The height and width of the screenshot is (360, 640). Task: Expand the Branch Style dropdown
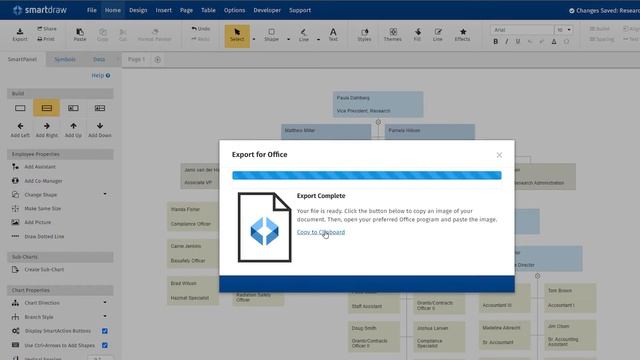pos(105,316)
